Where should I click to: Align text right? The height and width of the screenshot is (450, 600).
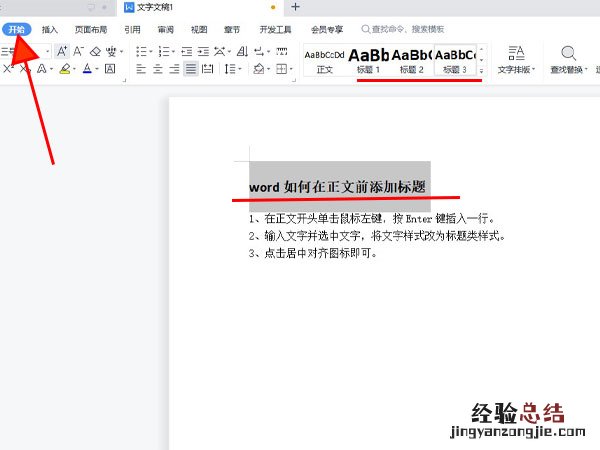[x=174, y=69]
